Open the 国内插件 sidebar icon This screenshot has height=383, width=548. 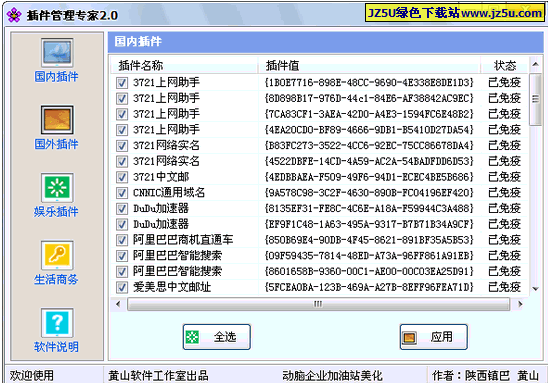(57, 53)
